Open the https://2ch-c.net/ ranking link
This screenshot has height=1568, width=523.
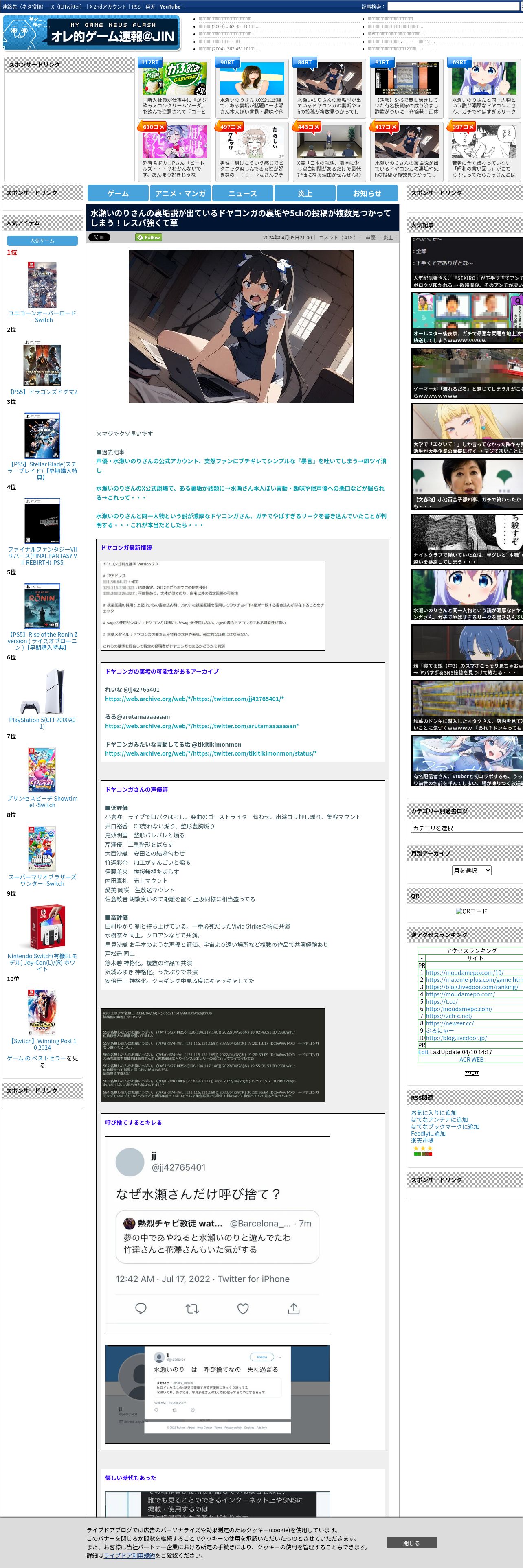pyautogui.click(x=449, y=1016)
